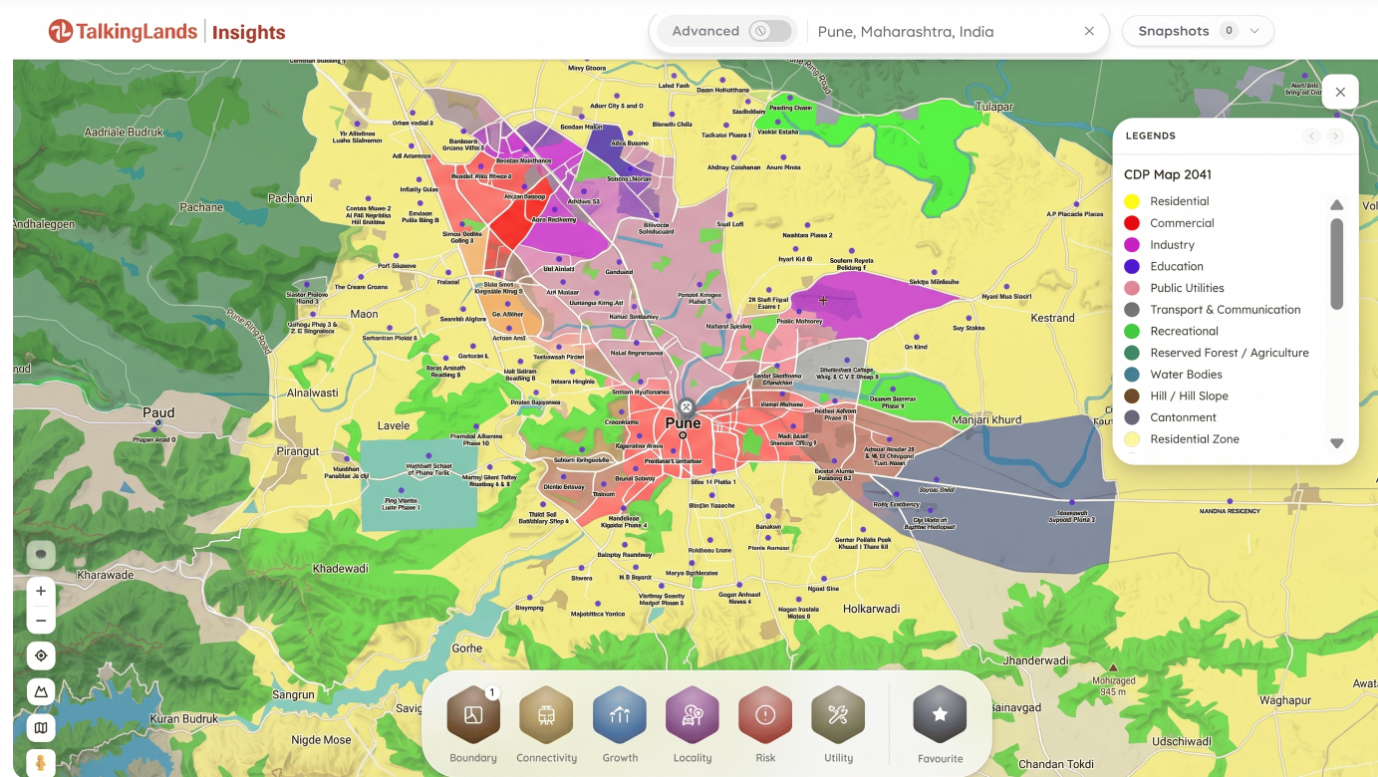Screen dimensions: 1378x777
Task: Toggle the Advanced search switch
Action: (771, 31)
